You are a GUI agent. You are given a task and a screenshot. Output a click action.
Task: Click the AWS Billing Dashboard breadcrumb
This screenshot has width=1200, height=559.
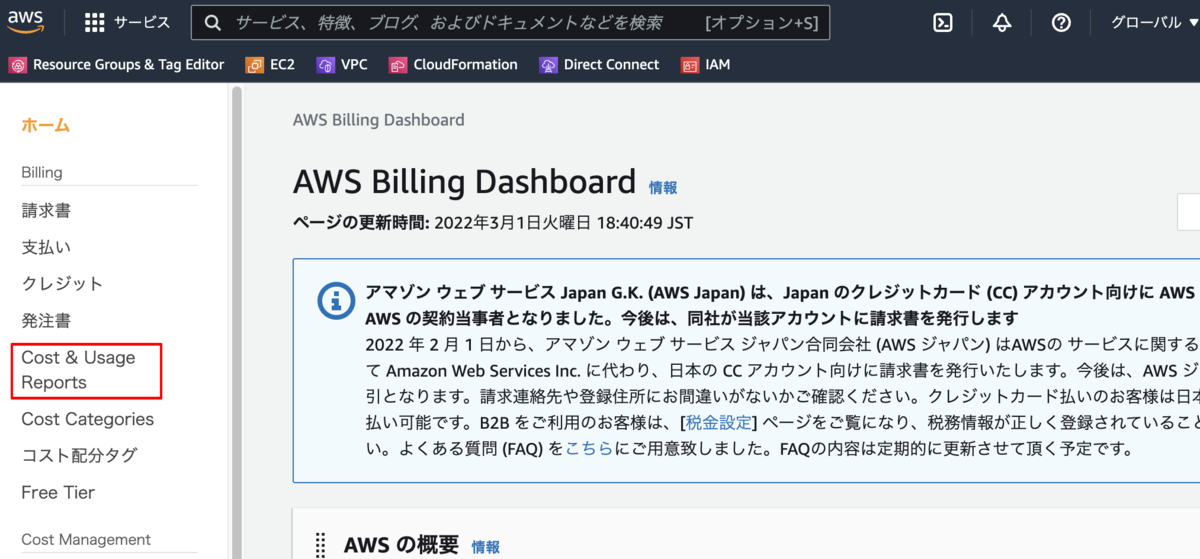click(379, 120)
